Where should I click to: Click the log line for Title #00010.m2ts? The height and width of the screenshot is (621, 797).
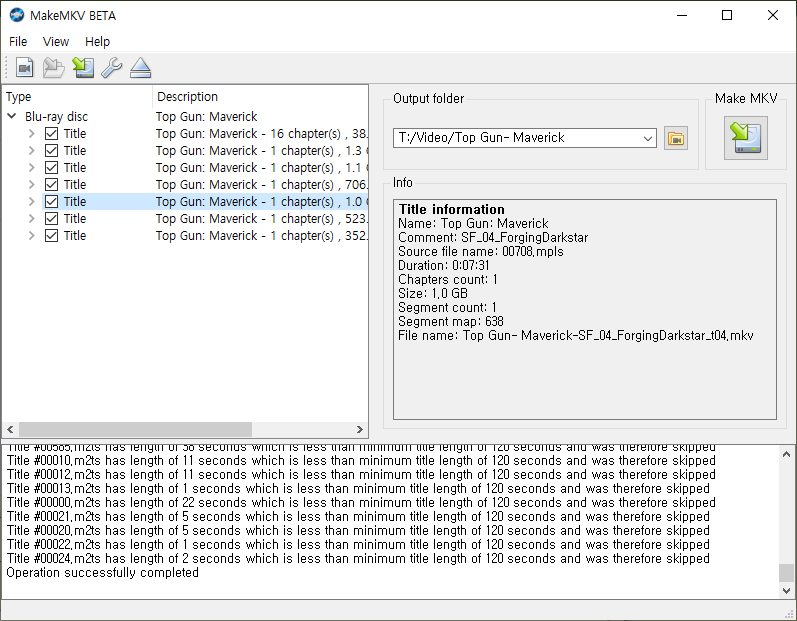(x=361, y=461)
